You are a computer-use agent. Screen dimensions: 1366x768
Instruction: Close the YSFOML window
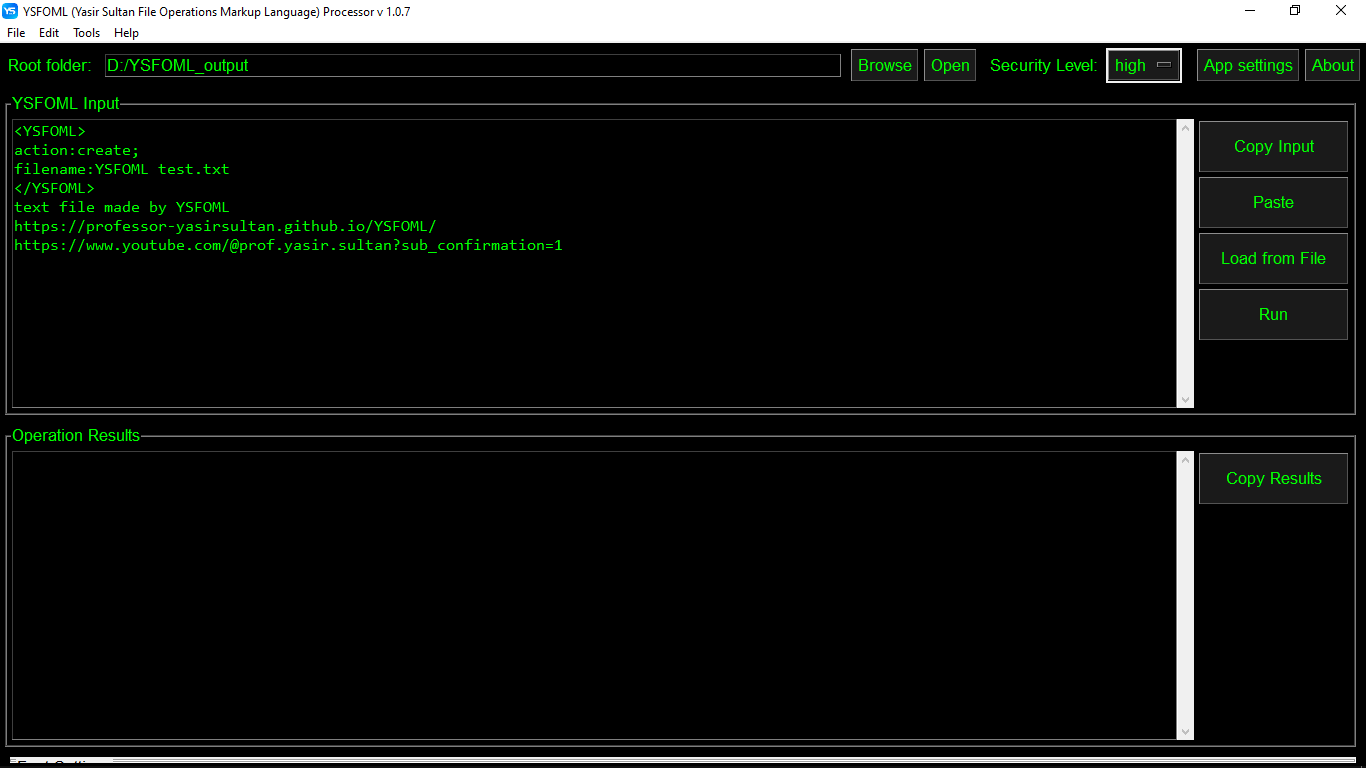1341,11
